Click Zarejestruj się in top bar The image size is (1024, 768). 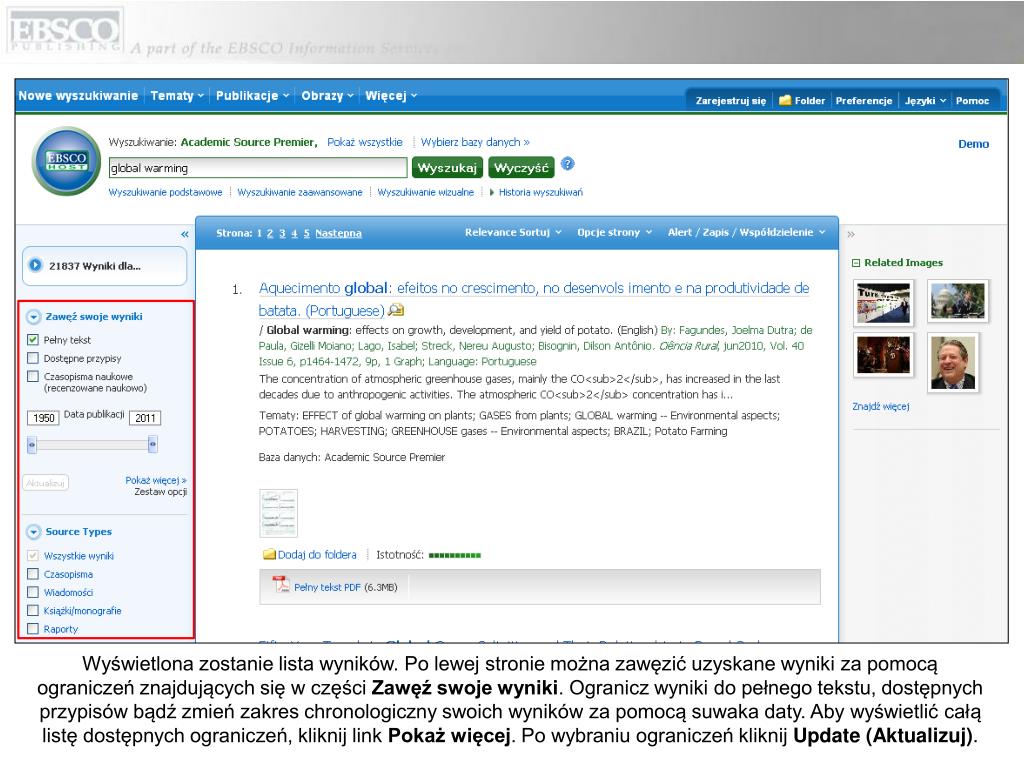click(731, 101)
